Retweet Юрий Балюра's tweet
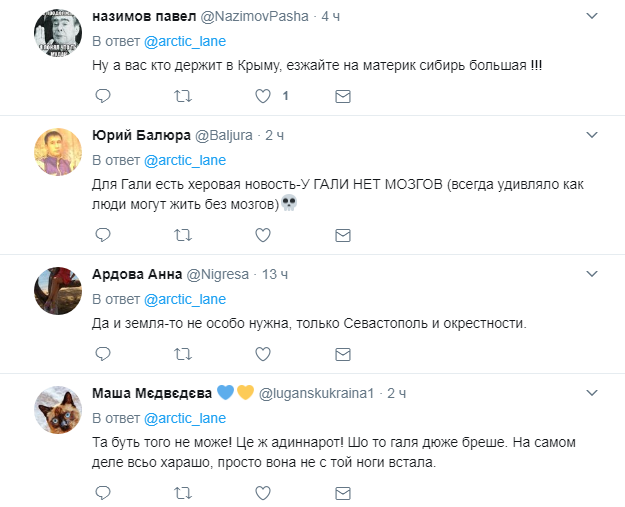Image resolution: width=625 pixels, height=507 pixels. [182, 235]
